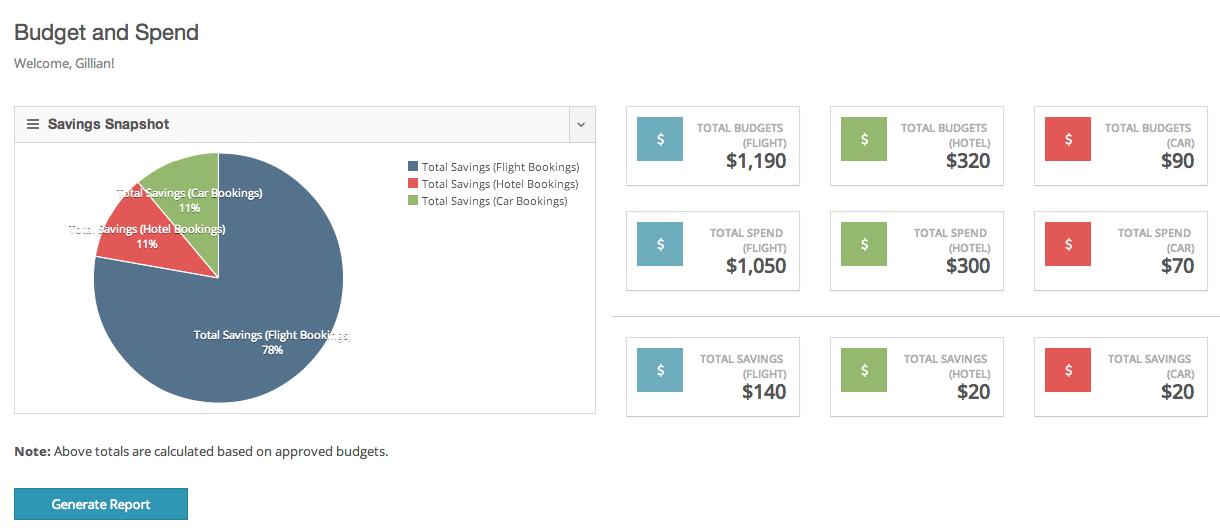Click the $1,190 Total Budgets Flight card
Screen dimensions: 1220x528
713,146
